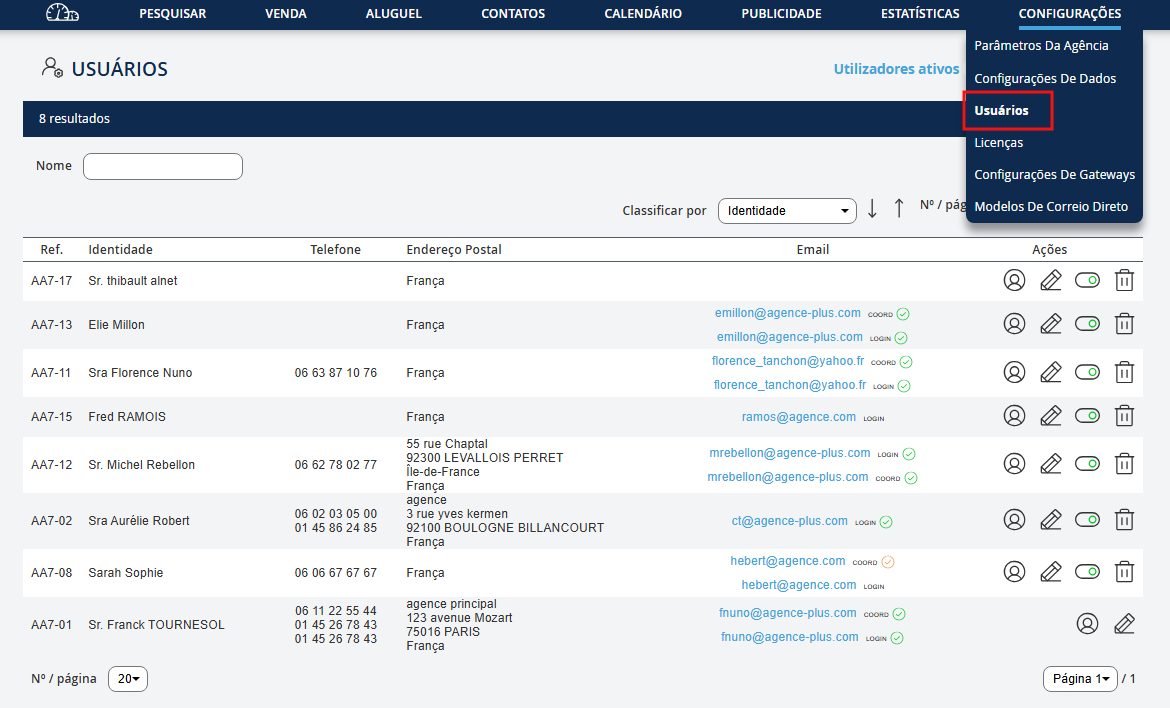Click the dashboard speedometer logo icon
The image size is (1170, 708).
pyautogui.click(x=62, y=14)
